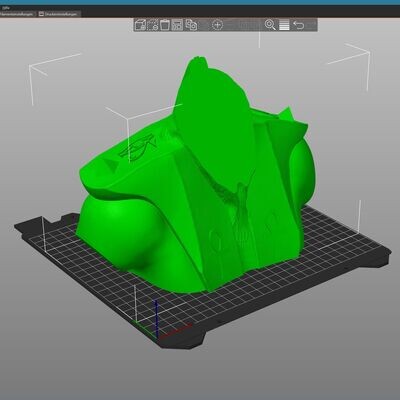Viewport: 400px width, 400px height.
Task: Open the Filamenteinstellungen tab
Action: point(17,14)
